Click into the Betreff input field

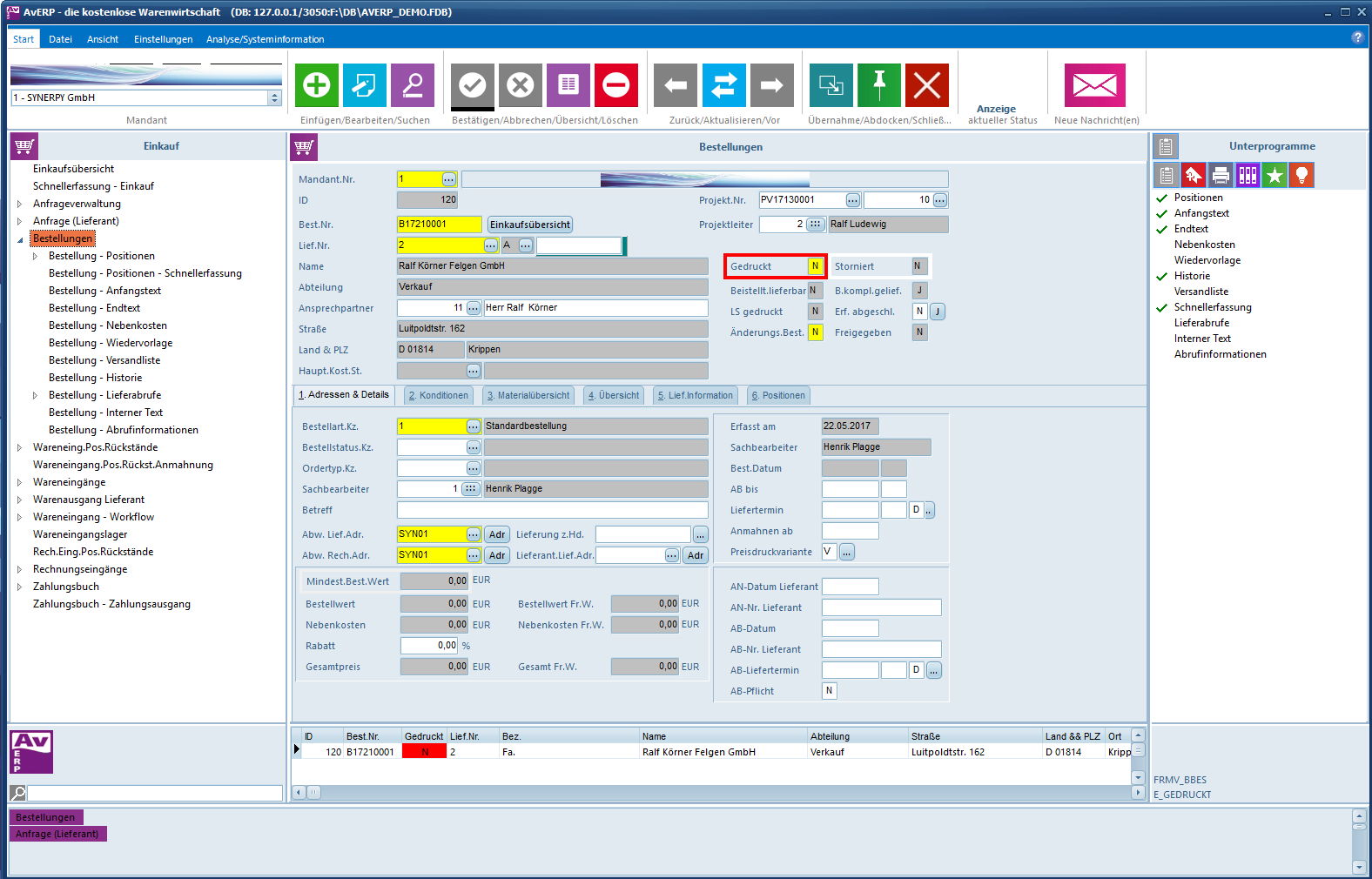[552, 510]
